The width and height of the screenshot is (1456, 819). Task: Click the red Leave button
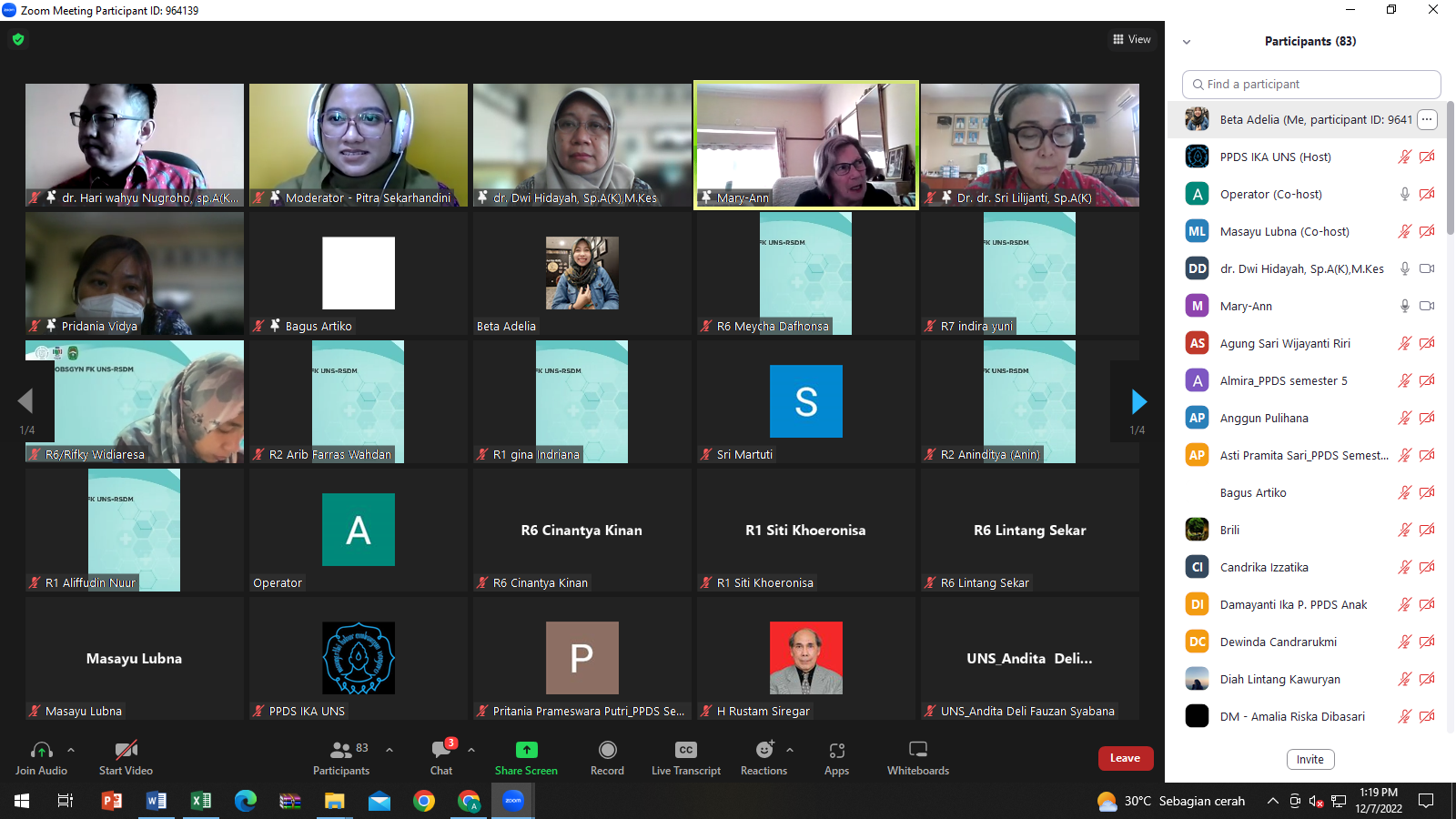point(1125,758)
